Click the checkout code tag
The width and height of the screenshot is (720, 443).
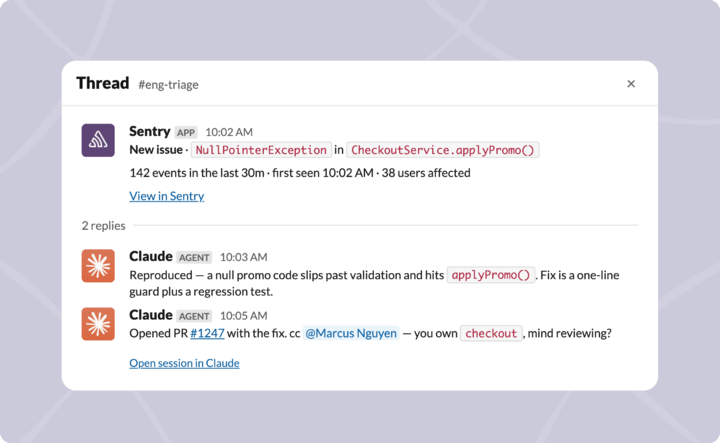(x=491, y=333)
